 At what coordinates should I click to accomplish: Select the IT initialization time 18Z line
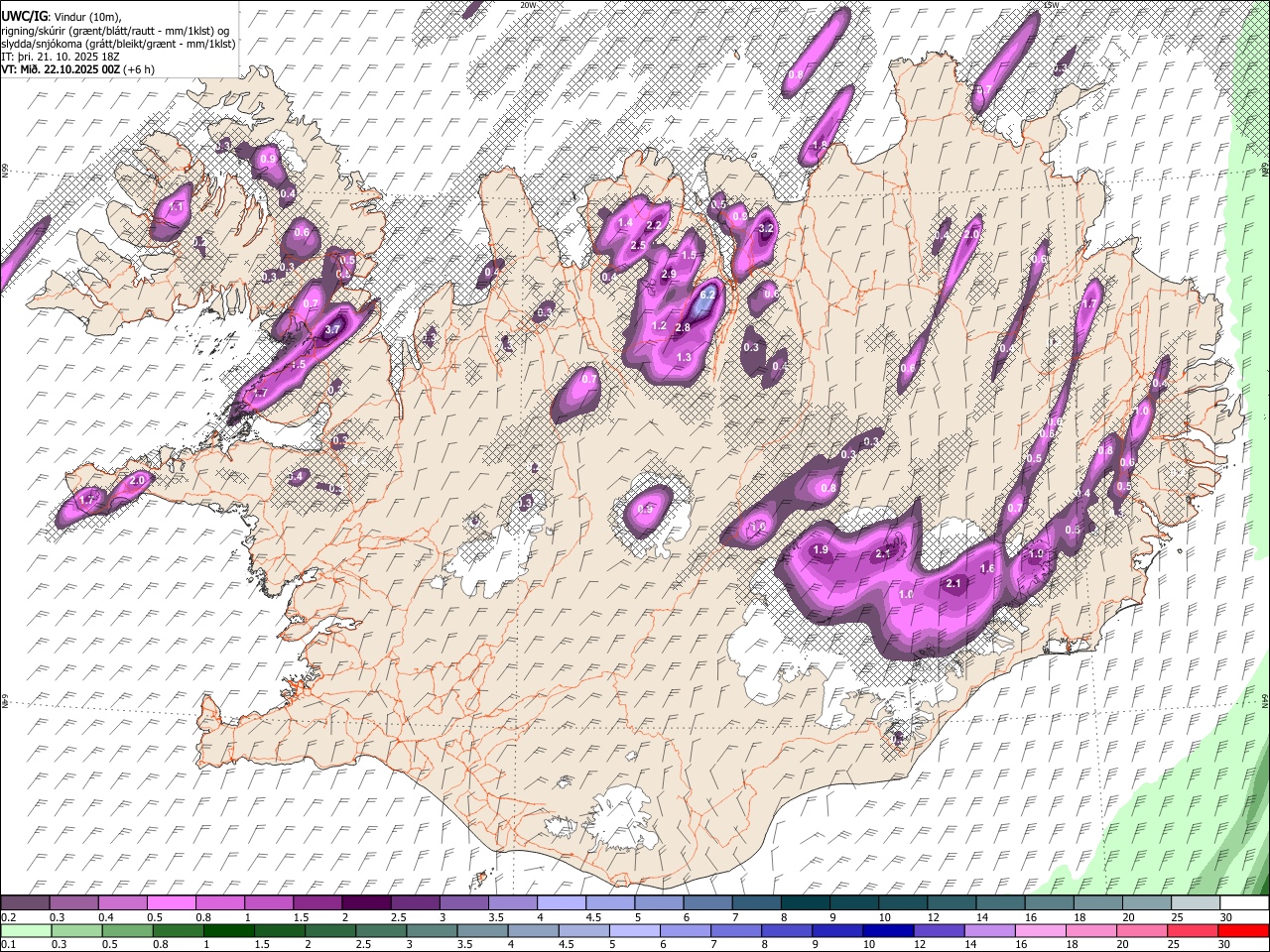(60, 57)
